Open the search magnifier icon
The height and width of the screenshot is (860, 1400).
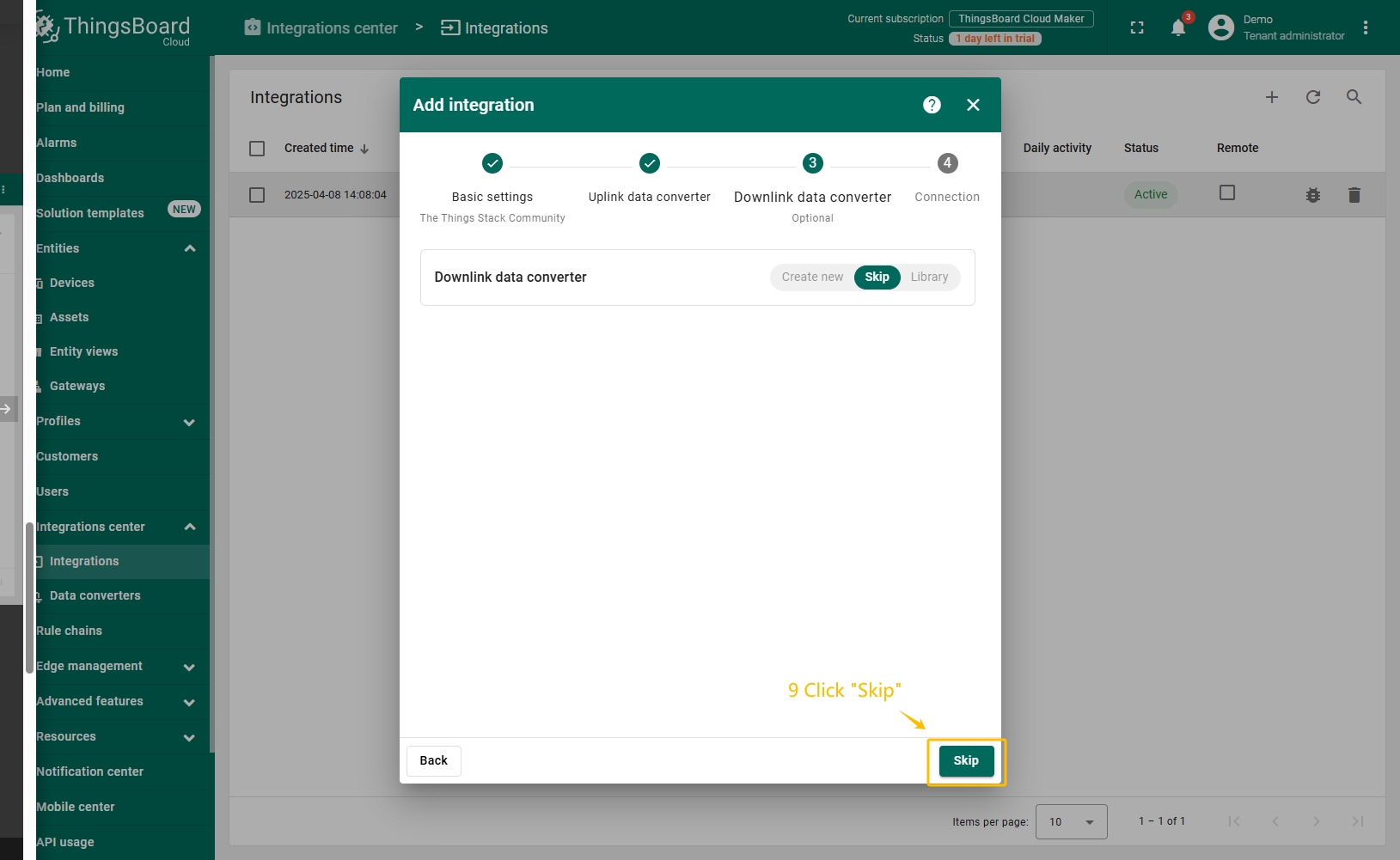(x=1354, y=97)
